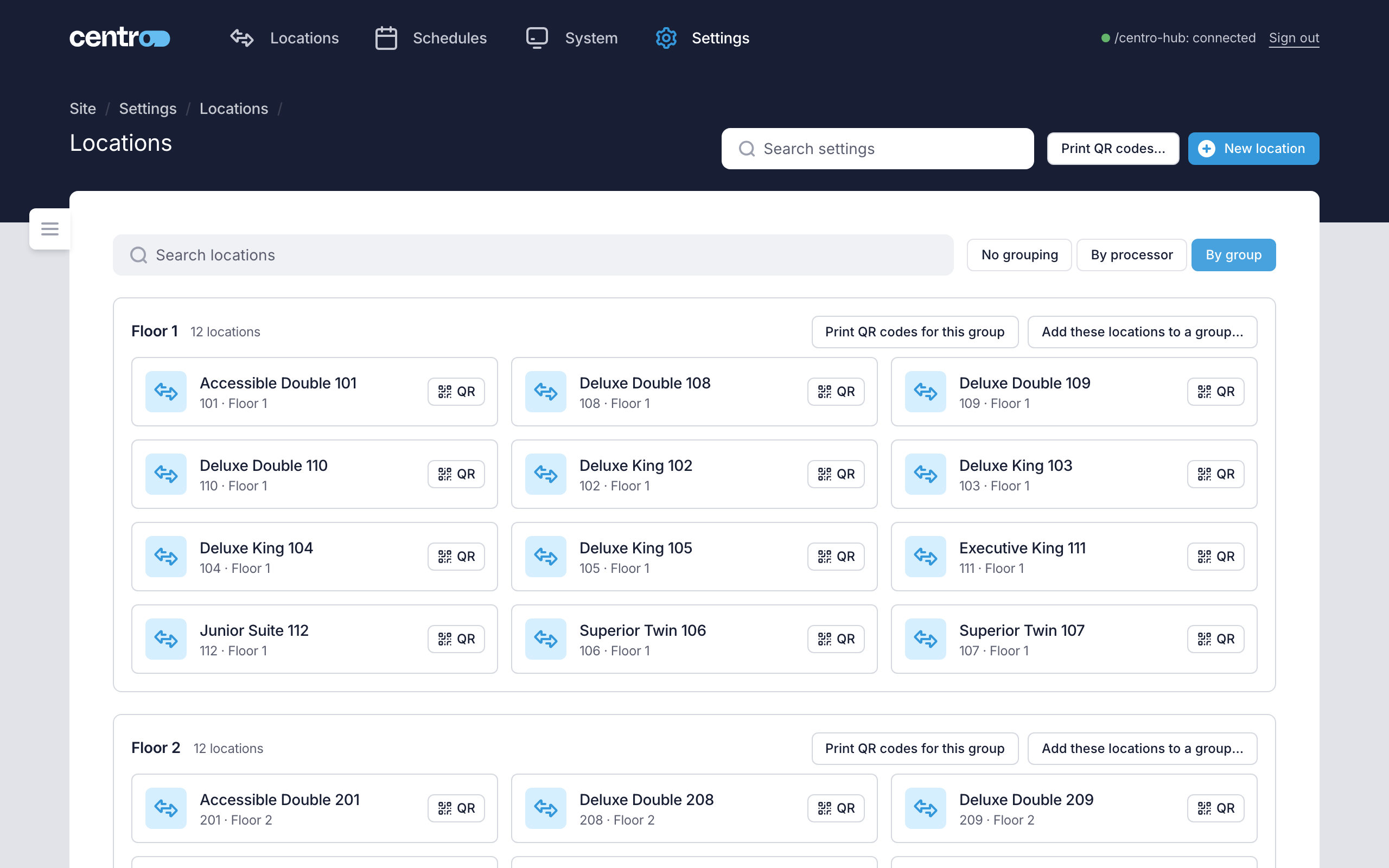Click the Accessible Double 101 location icon
The image size is (1389, 868).
(166, 392)
